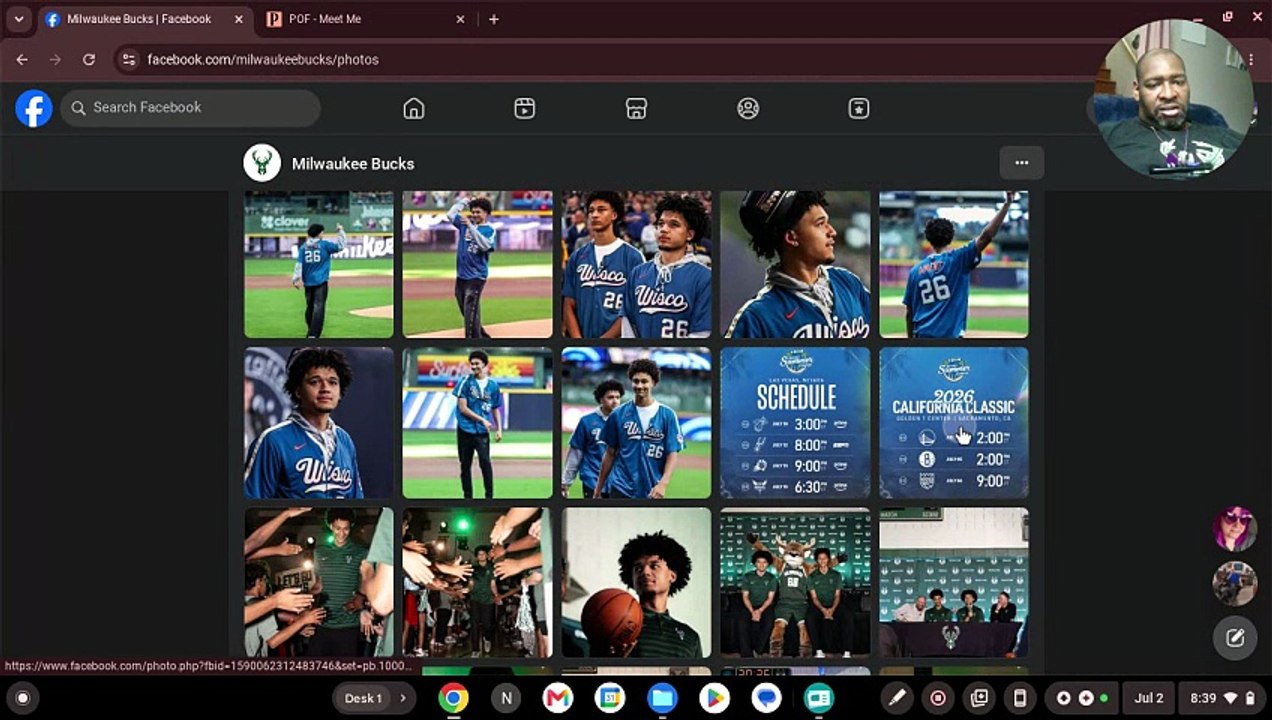Screen dimensions: 1272x720
Task: Open the Jul 2 calendar date
Action: click(1149, 698)
